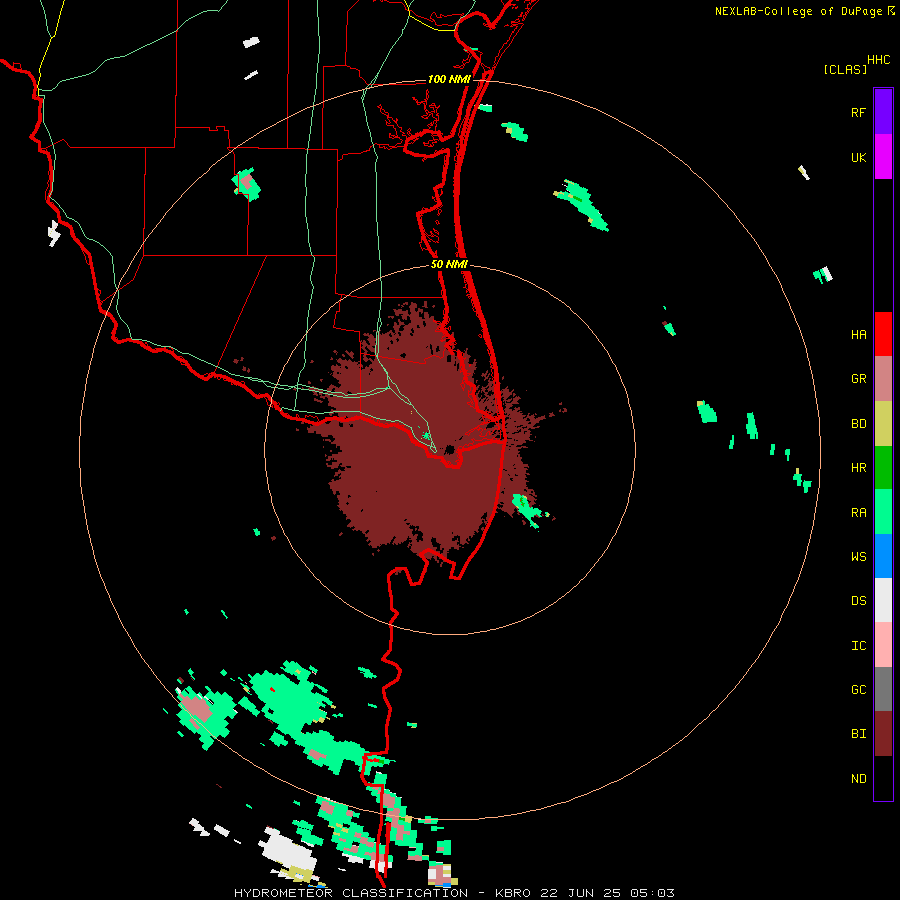Click the BI dark red legend swatch
Screen dimensions: 900x900
tap(883, 734)
